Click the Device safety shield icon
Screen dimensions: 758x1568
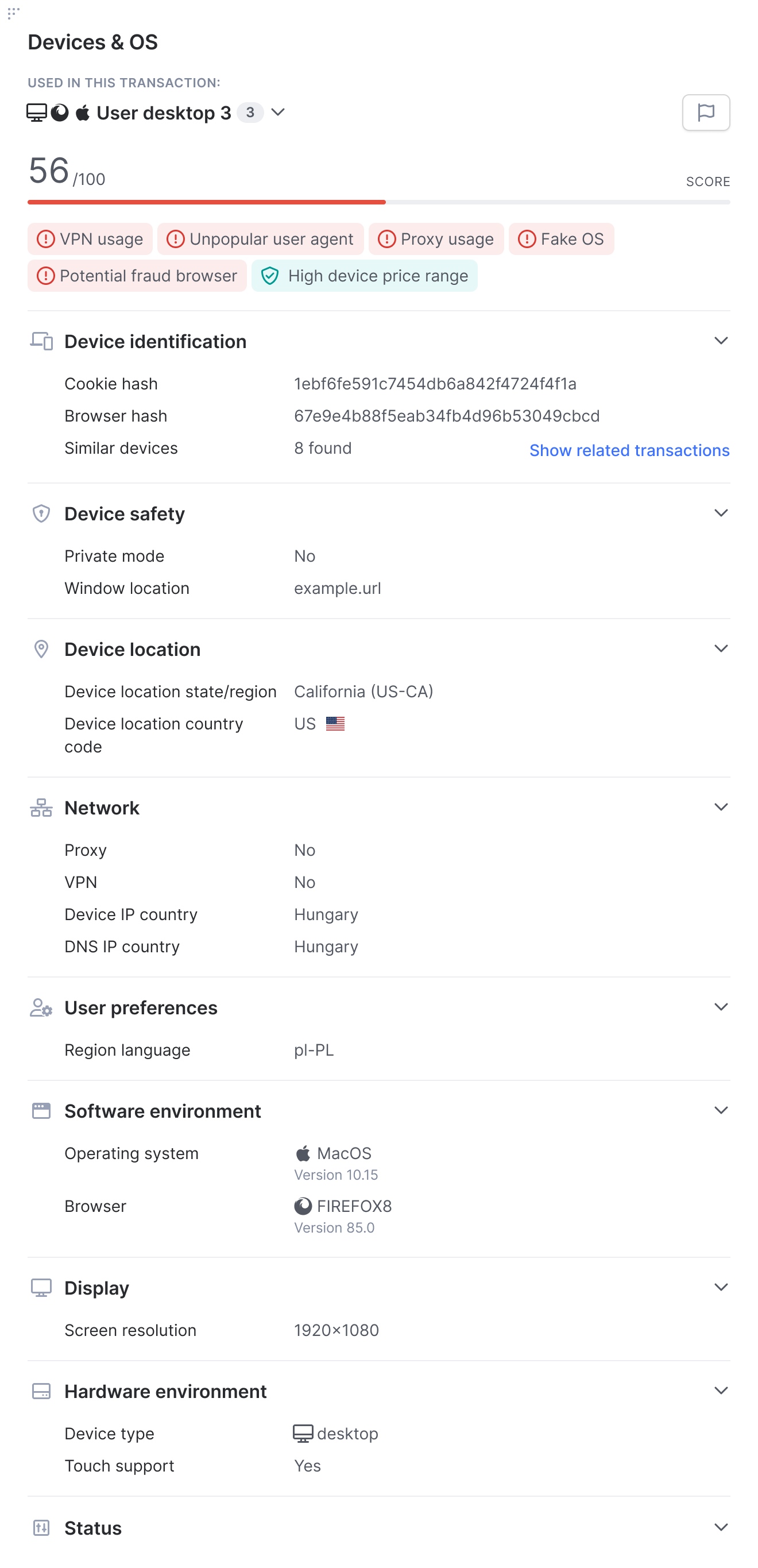coord(41,513)
